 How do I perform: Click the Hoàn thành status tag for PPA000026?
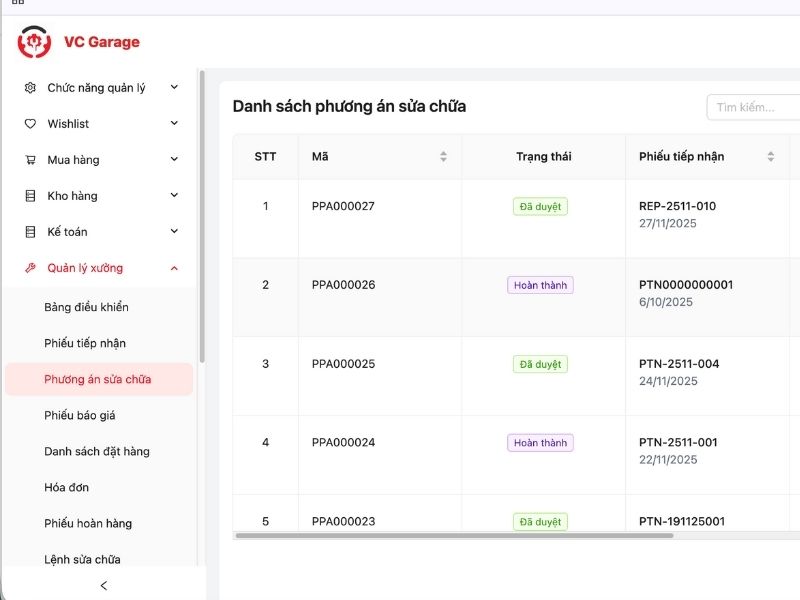click(x=540, y=285)
